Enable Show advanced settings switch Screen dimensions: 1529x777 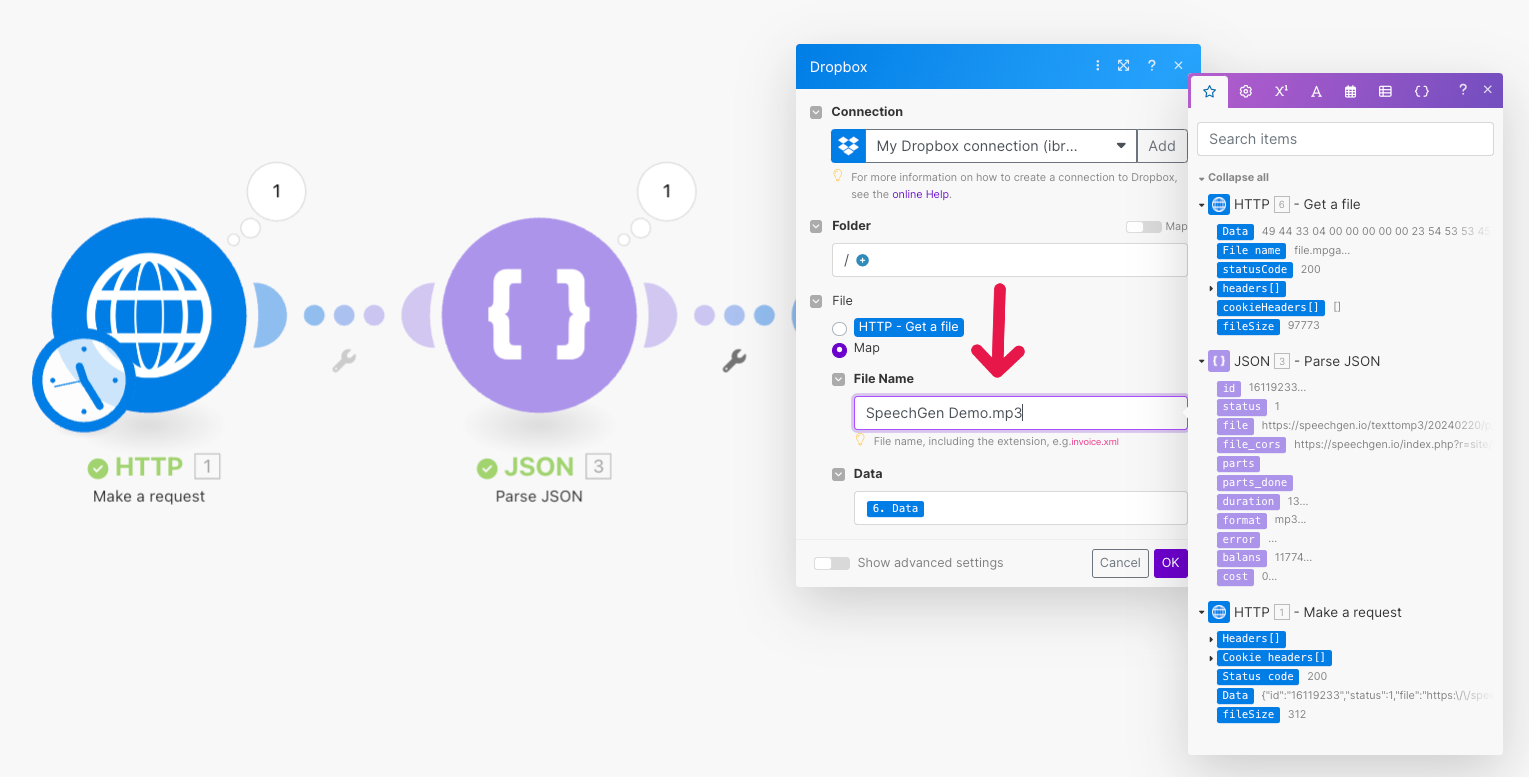pos(832,563)
